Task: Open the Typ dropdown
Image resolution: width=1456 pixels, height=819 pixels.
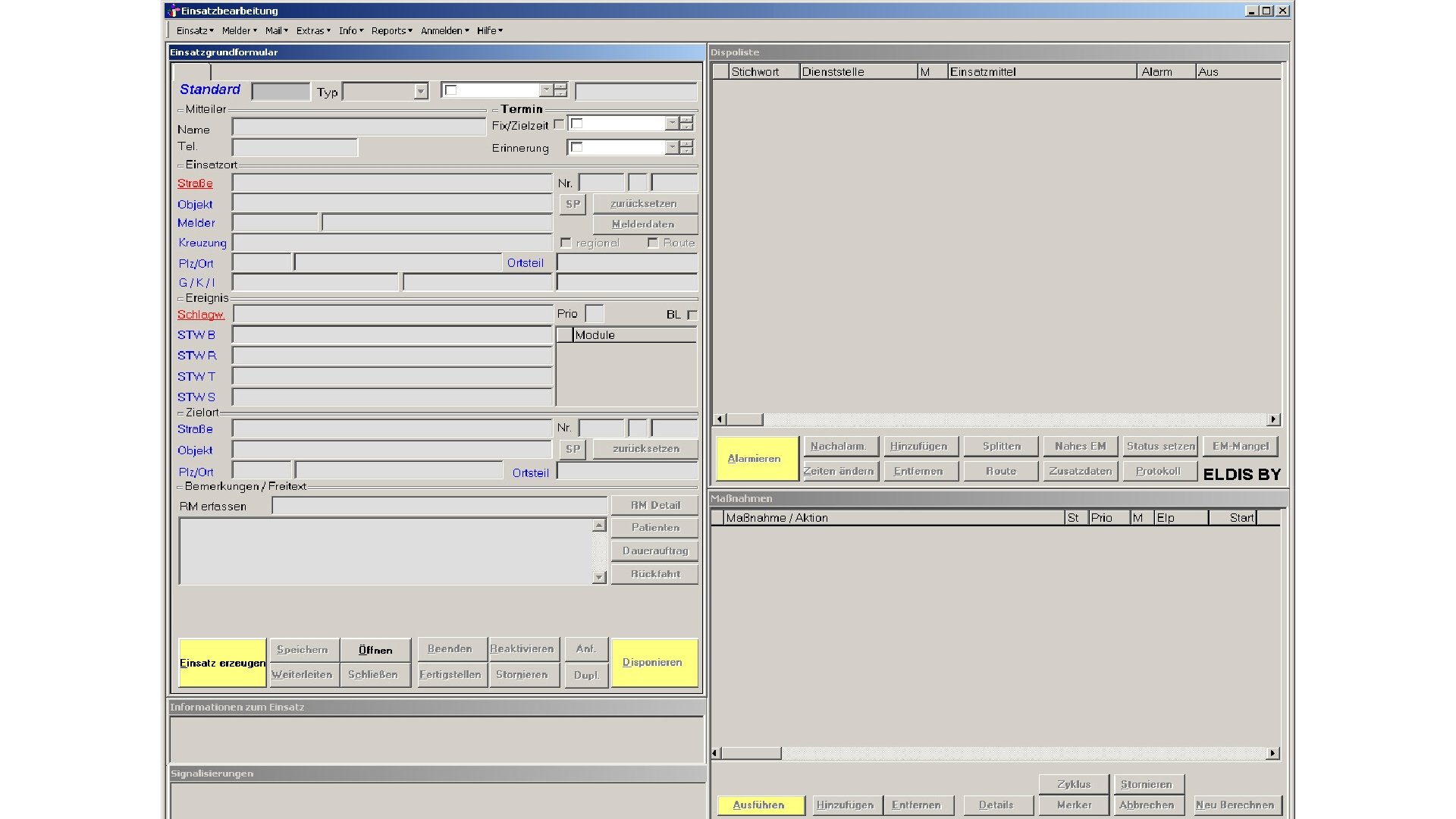Action: tap(421, 92)
